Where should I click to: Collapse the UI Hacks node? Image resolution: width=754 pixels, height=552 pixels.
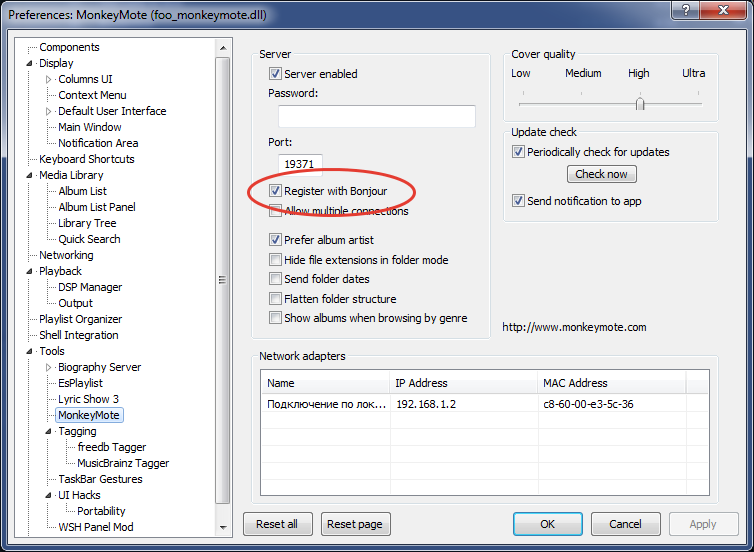pos(49,495)
